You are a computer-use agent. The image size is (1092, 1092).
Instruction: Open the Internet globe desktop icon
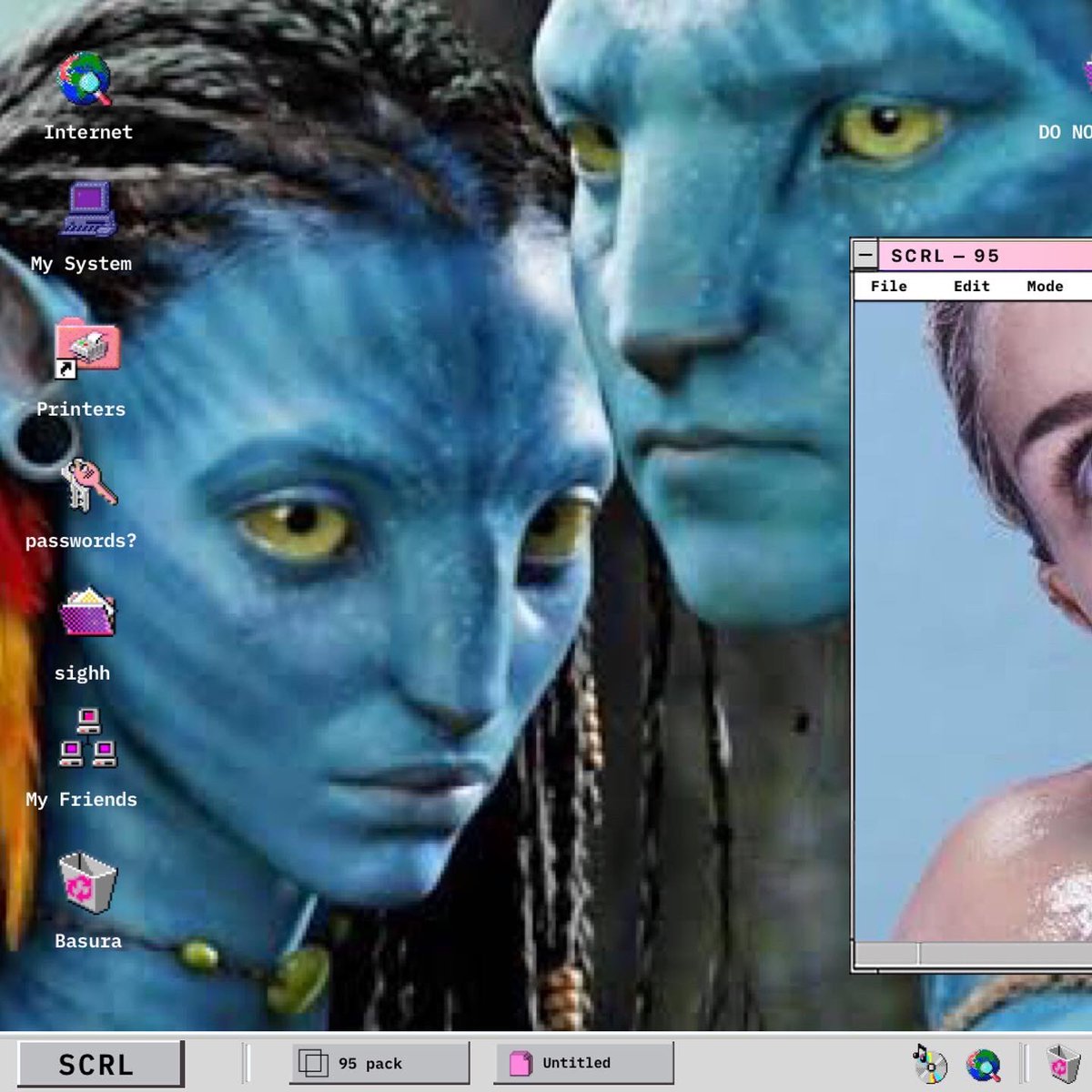86,80
